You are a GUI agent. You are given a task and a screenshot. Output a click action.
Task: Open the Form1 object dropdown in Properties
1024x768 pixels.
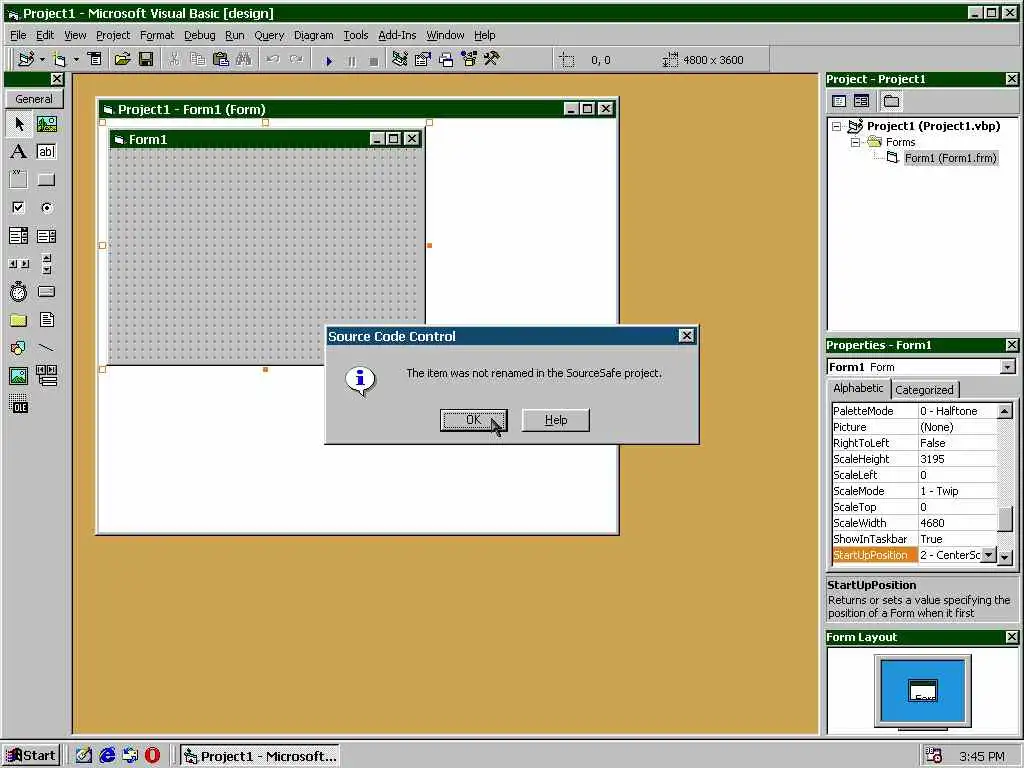[1008, 367]
